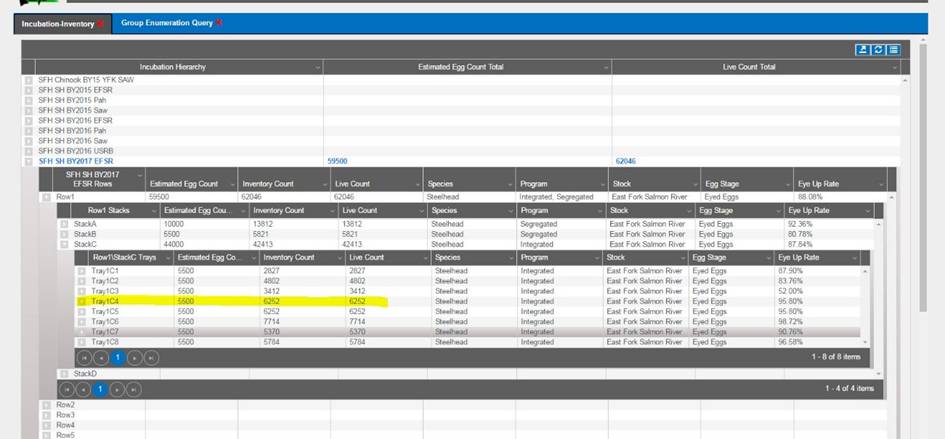
Task: Collapse the SFH SH BY2017 EFSR row
Action: tap(29, 160)
